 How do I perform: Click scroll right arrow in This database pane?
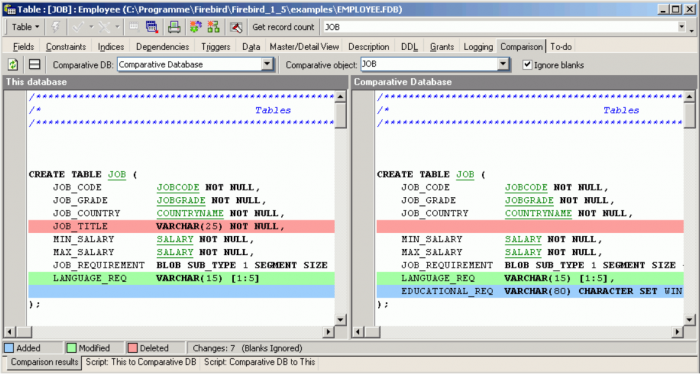(329, 332)
